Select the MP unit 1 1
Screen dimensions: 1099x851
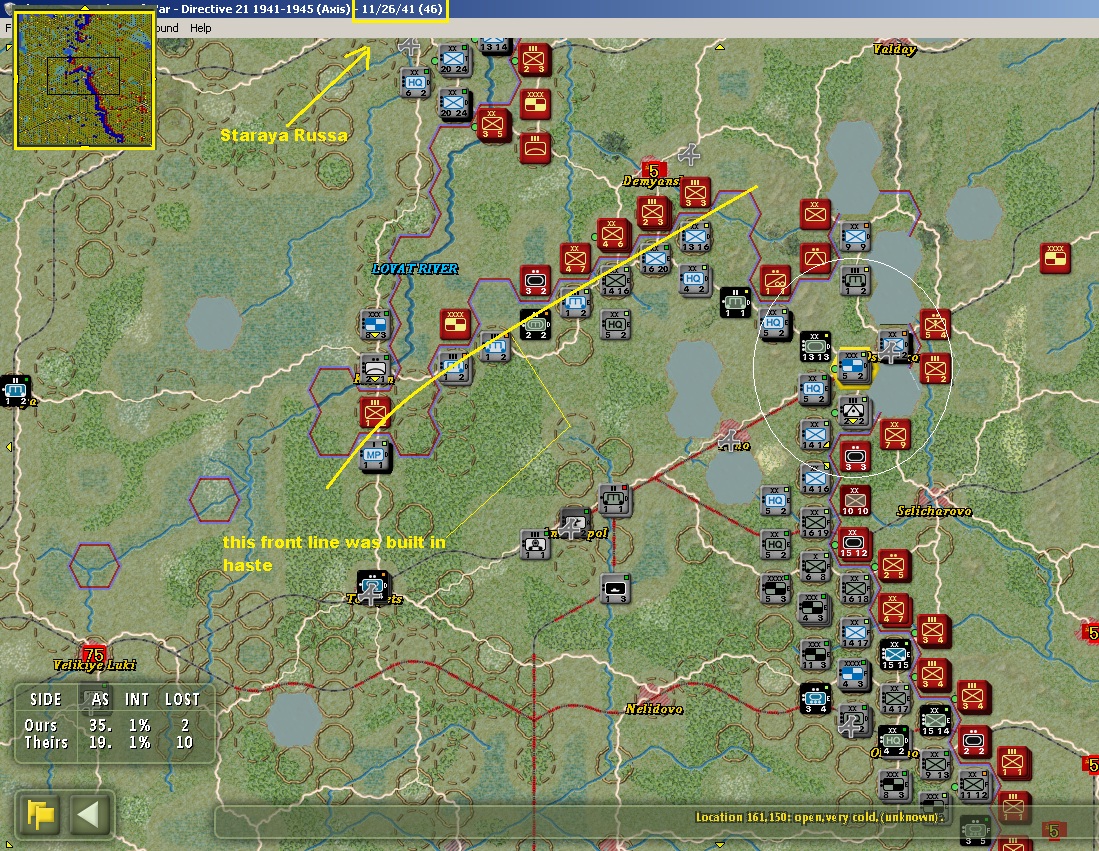(374, 457)
